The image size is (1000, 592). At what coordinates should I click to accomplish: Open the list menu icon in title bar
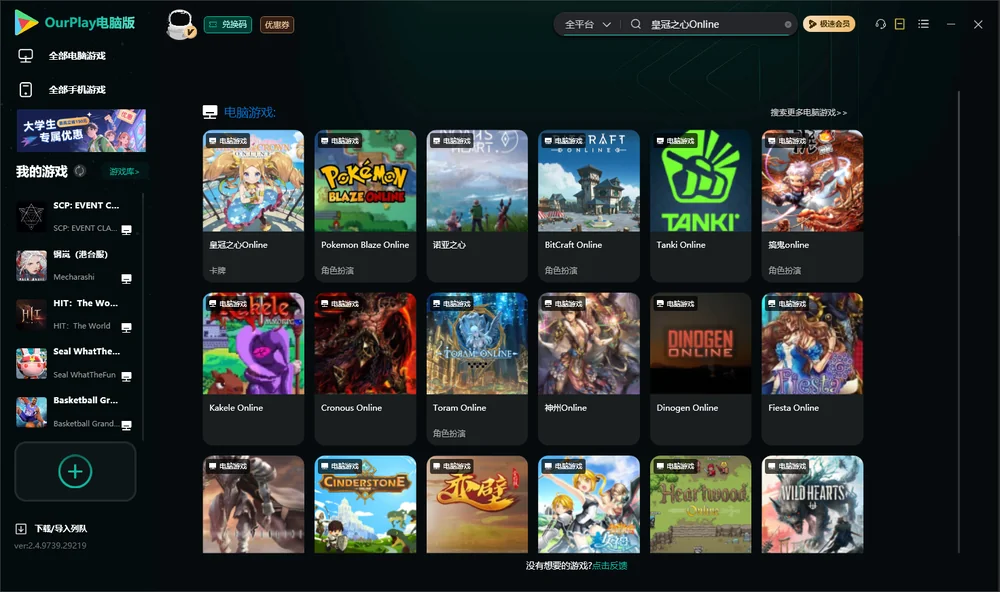923,24
